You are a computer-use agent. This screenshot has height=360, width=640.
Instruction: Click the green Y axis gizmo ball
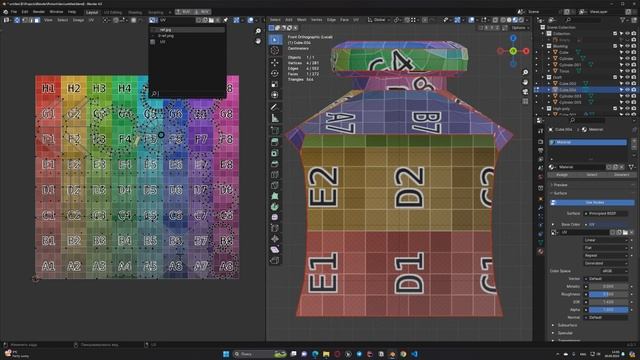513,51
